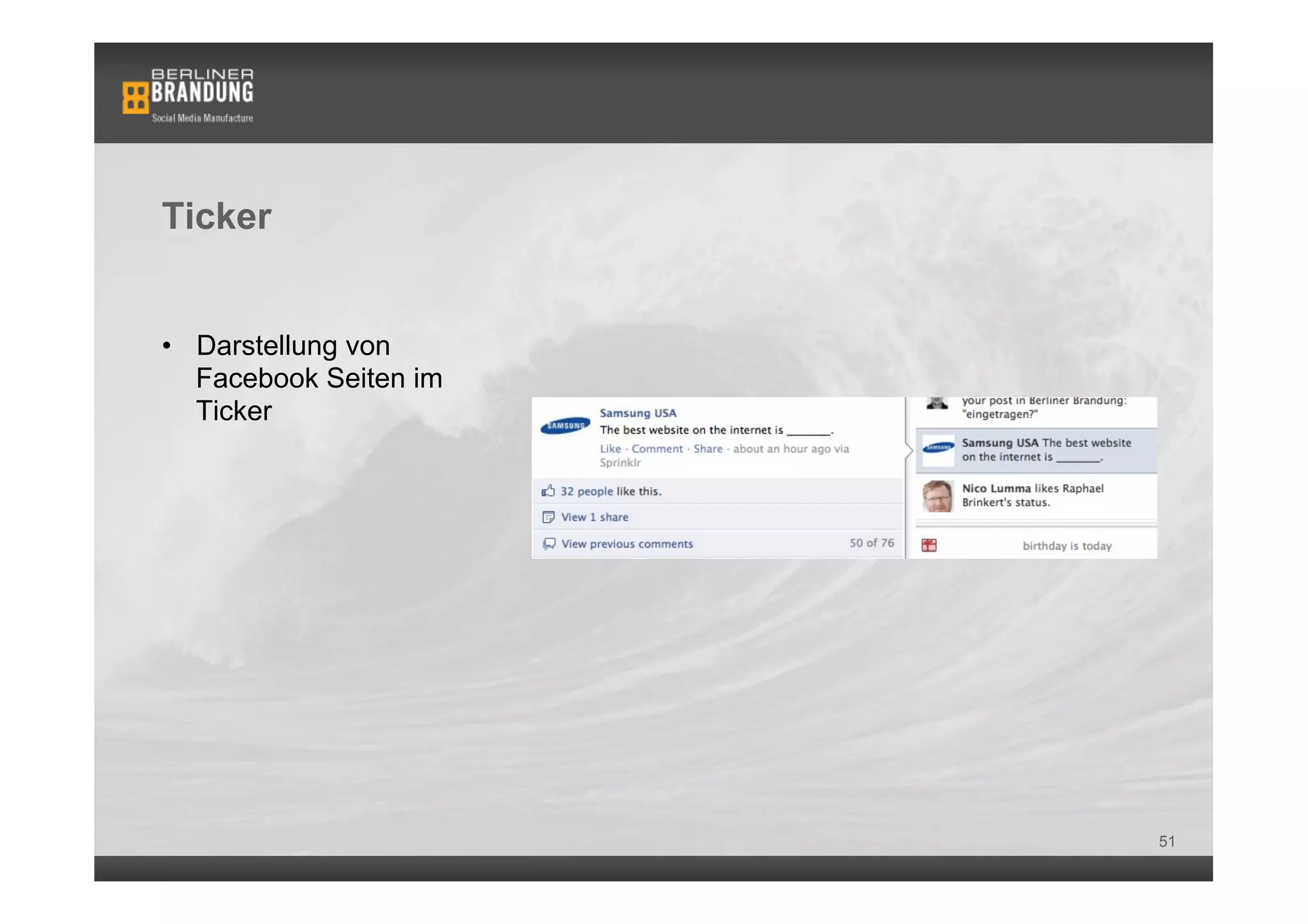Open the 'birthday is today' reminder
This screenshot has width=1308, height=924.
(x=1067, y=546)
